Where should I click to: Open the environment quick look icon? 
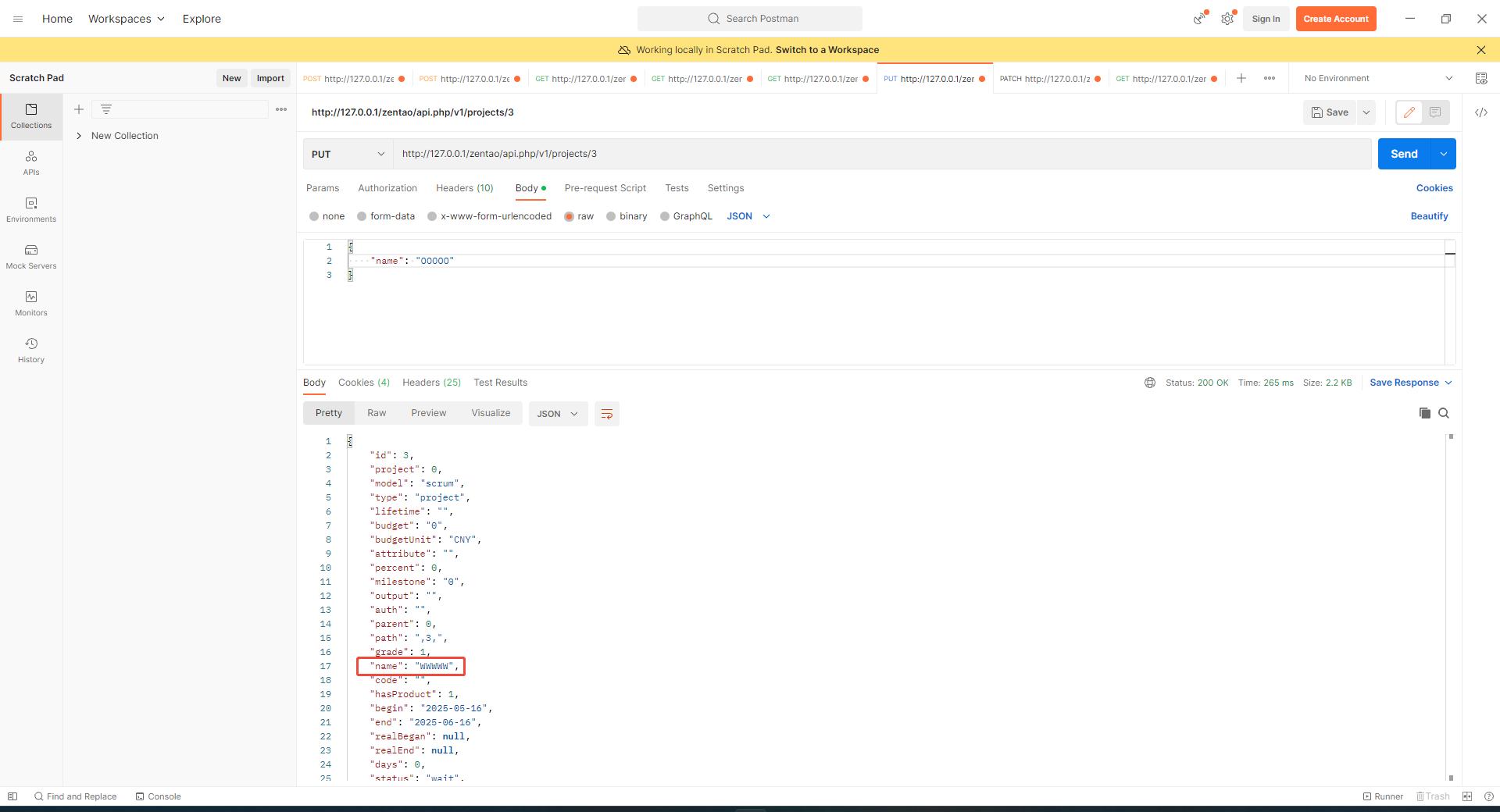click(1481, 78)
